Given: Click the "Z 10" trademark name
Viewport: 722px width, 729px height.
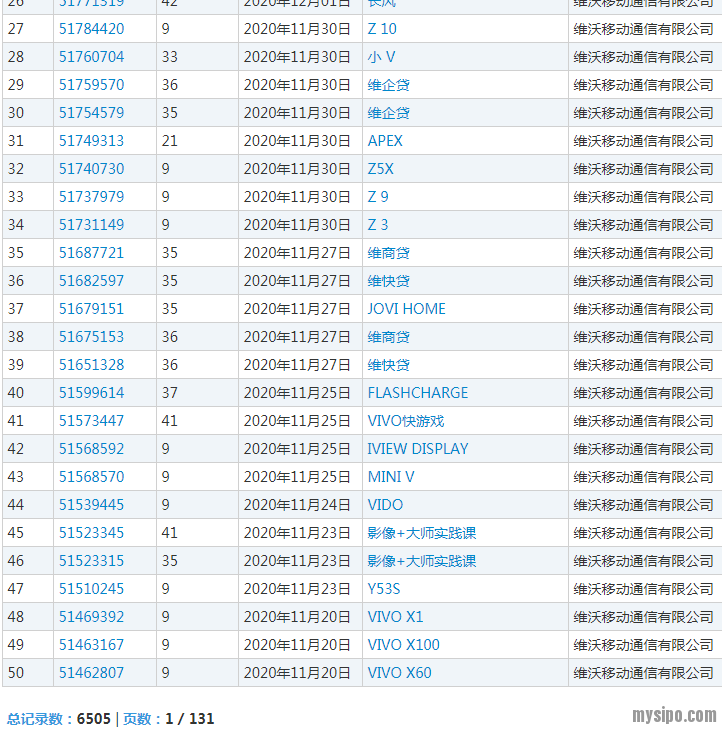Looking at the screenshot, I should (x=382, y=29).
